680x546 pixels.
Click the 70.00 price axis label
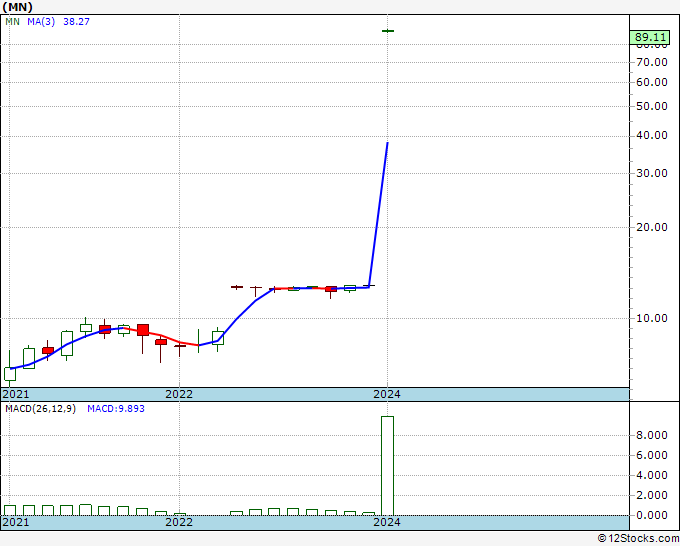(x=651, y=62)
